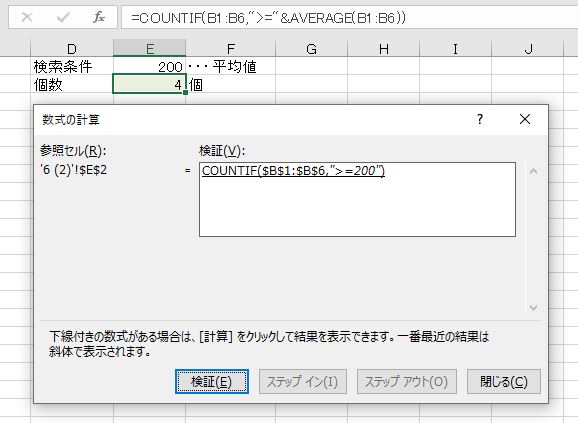Image resolution: width=578 pixels, height=423 pixels.
Task: Click the fill handle of cell E2
Action: [185, 93]
